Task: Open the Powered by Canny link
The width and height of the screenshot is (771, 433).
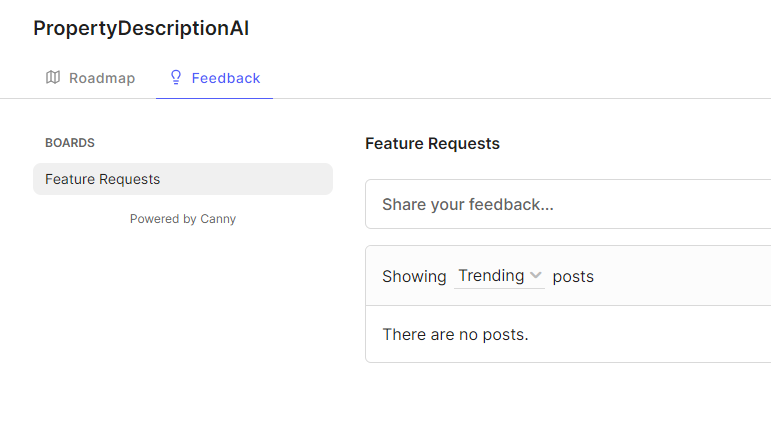Action: click(x=182, y=219)
